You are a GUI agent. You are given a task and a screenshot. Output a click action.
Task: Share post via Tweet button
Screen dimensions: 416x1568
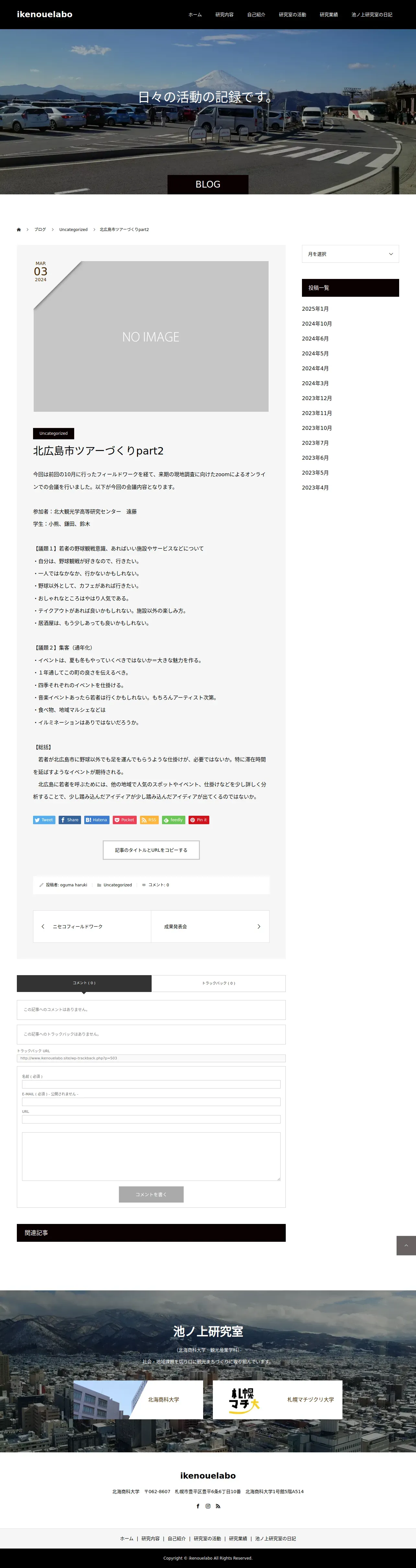(x=44, y=820)
